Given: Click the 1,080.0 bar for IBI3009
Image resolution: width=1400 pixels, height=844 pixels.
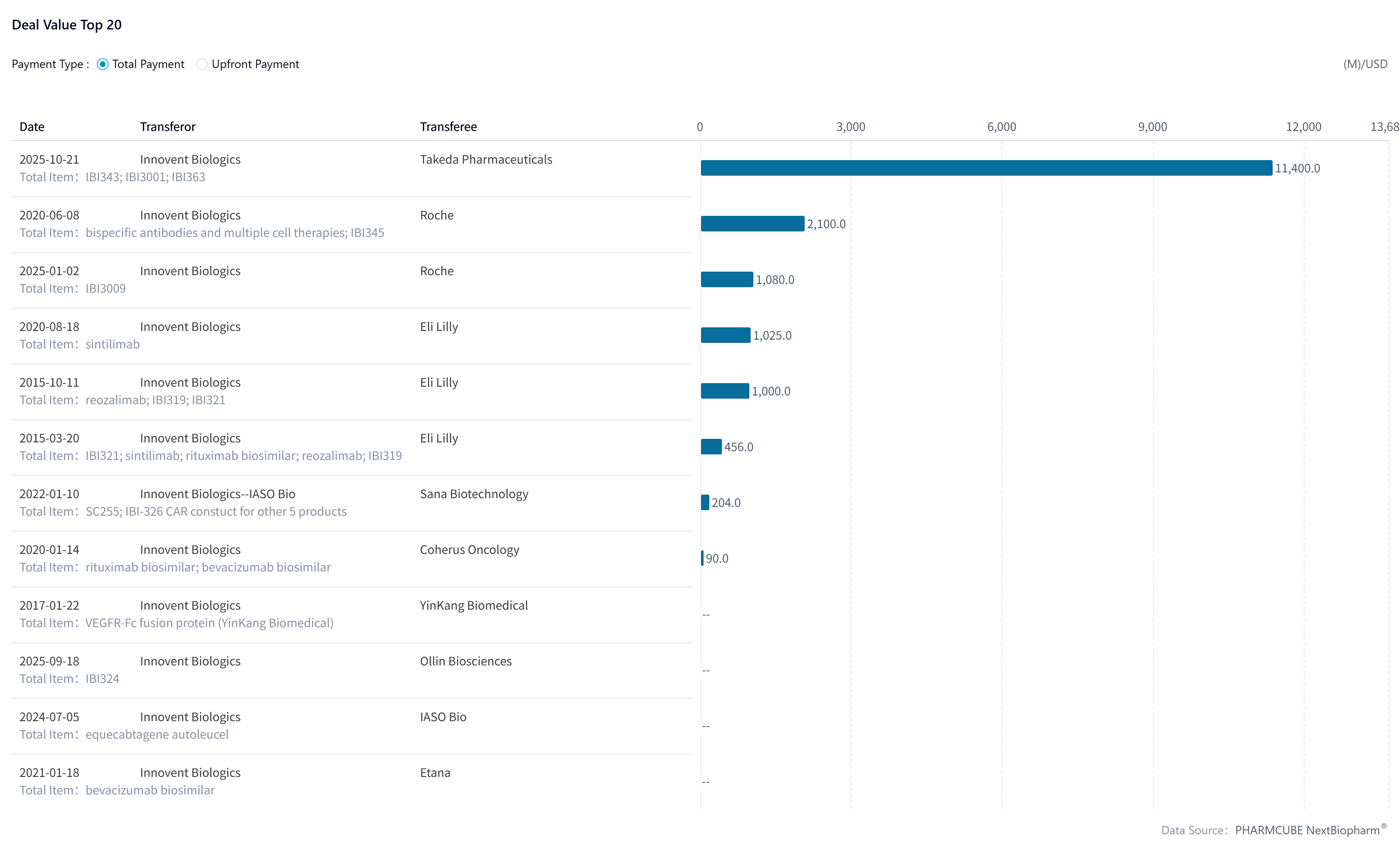Looking at the screenshot, I should click(x=727, y=279).
